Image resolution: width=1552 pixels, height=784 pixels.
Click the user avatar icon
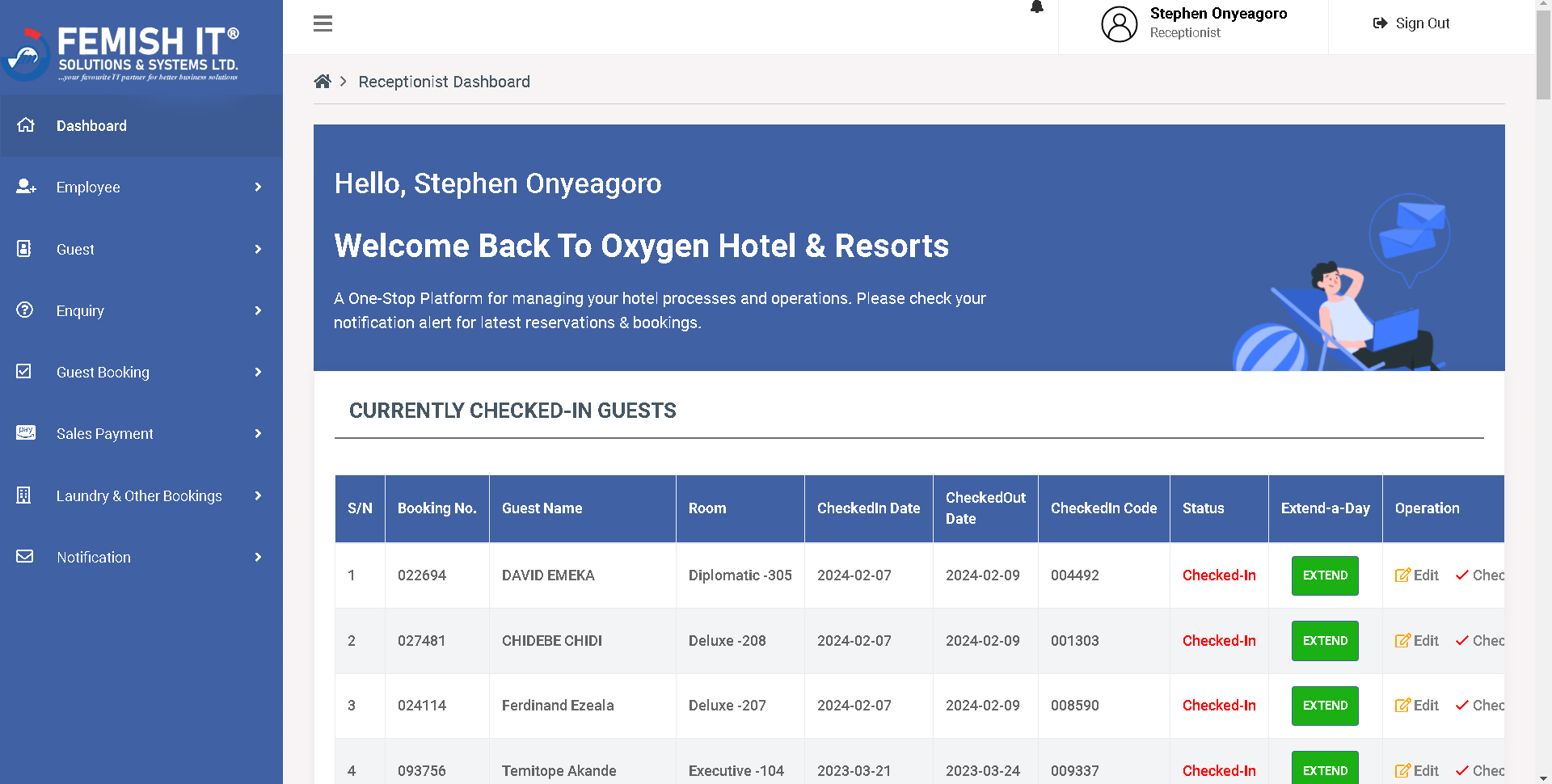point(1120,24)
